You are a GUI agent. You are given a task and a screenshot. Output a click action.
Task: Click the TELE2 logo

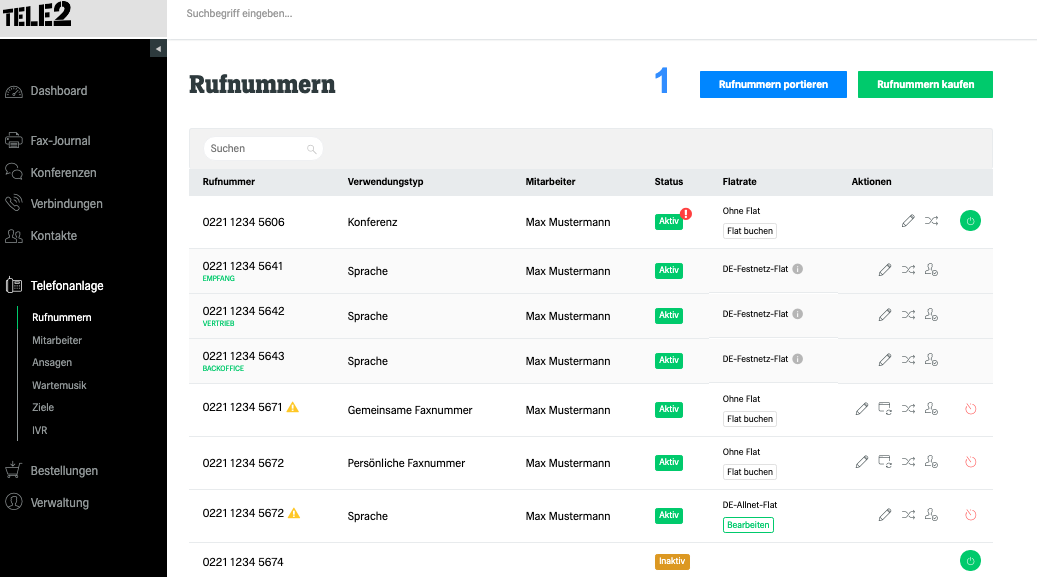[x=37, y=14]
